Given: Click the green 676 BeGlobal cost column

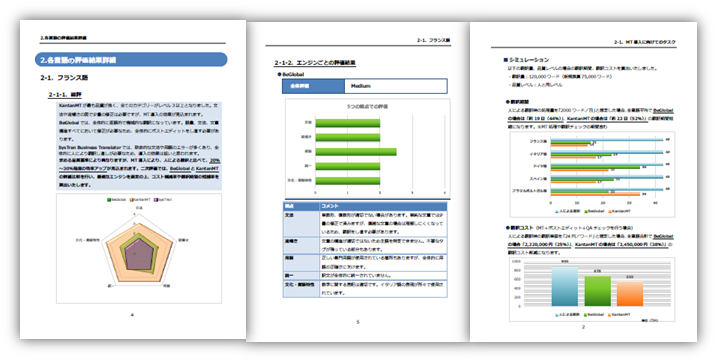Looking at the screenshot, I should (598, 291).
